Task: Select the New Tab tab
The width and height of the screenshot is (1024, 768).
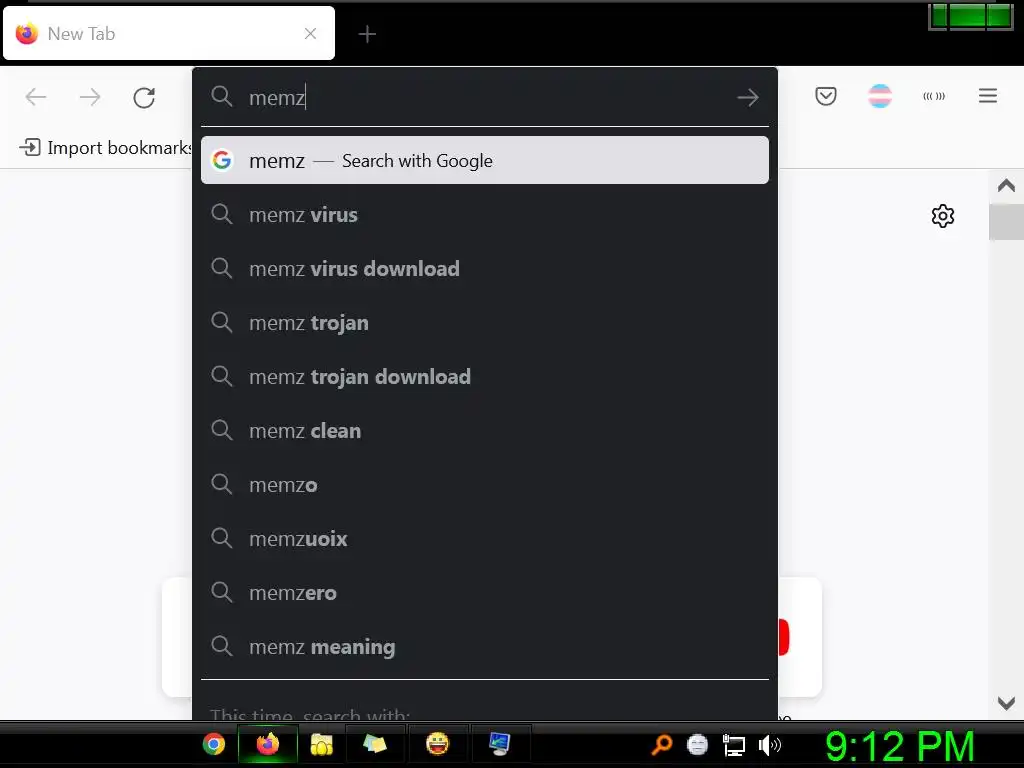Action: (168, 33)
